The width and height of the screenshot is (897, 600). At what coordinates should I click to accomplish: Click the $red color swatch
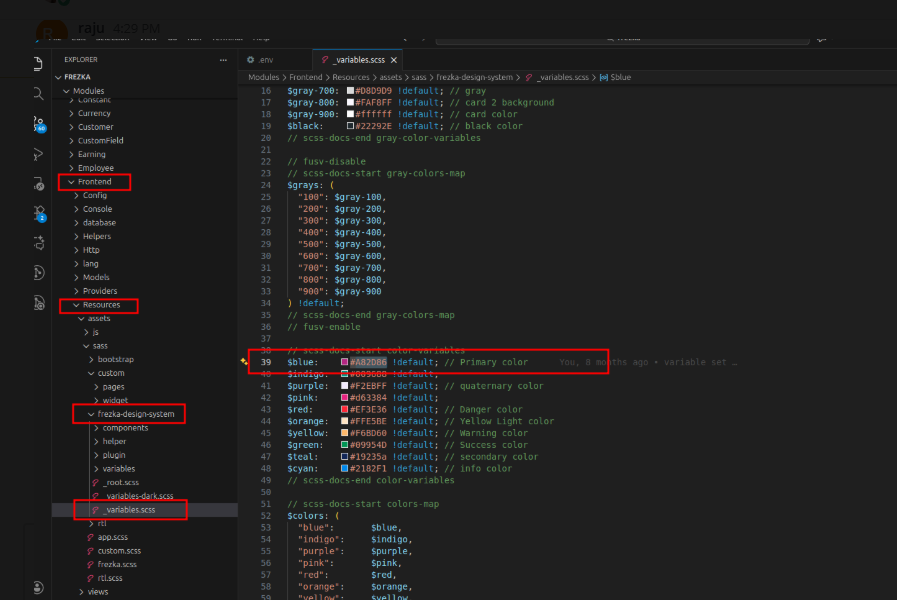click(345, 409)
